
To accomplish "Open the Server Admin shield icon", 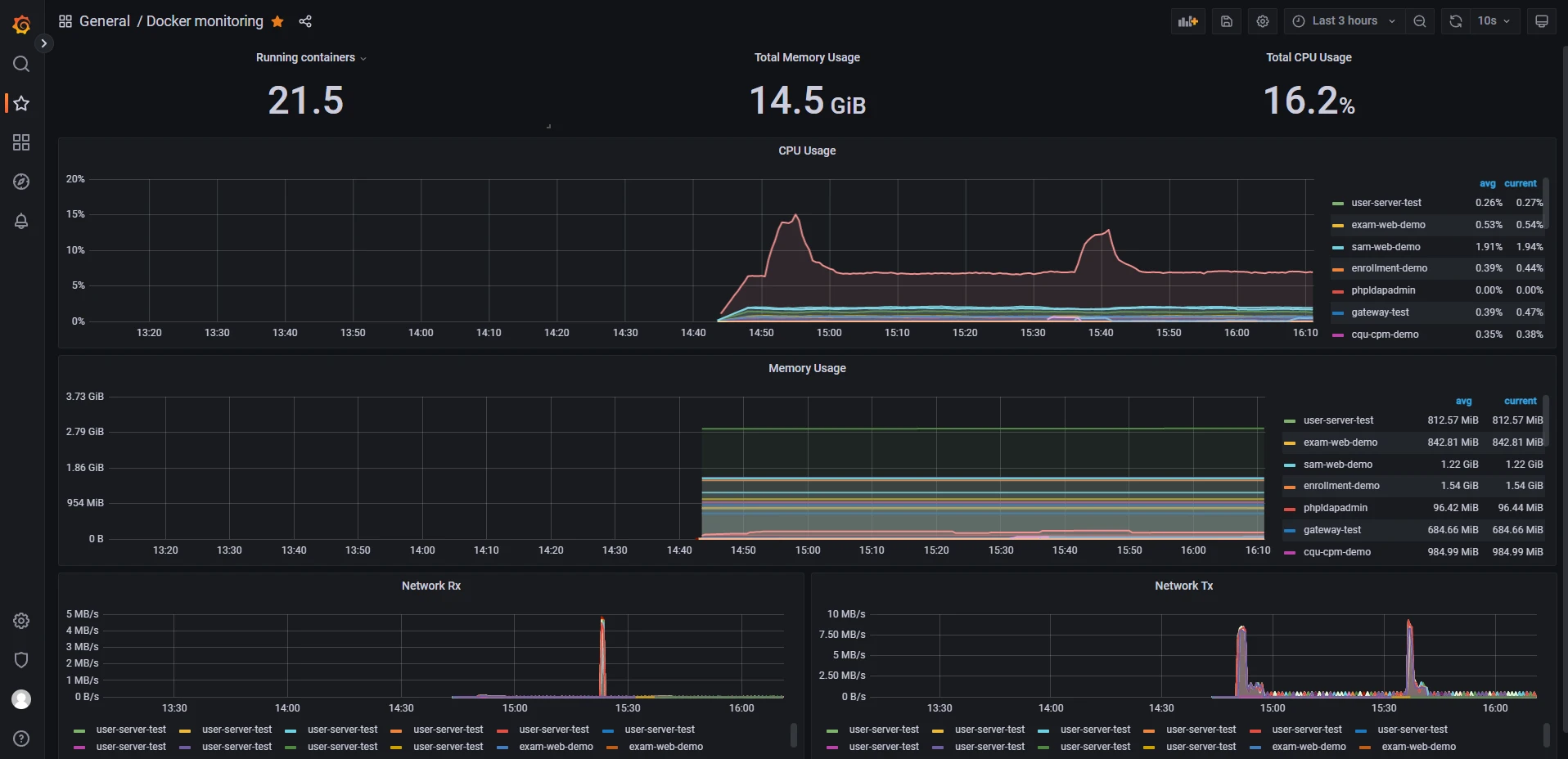I will (21, 660).
